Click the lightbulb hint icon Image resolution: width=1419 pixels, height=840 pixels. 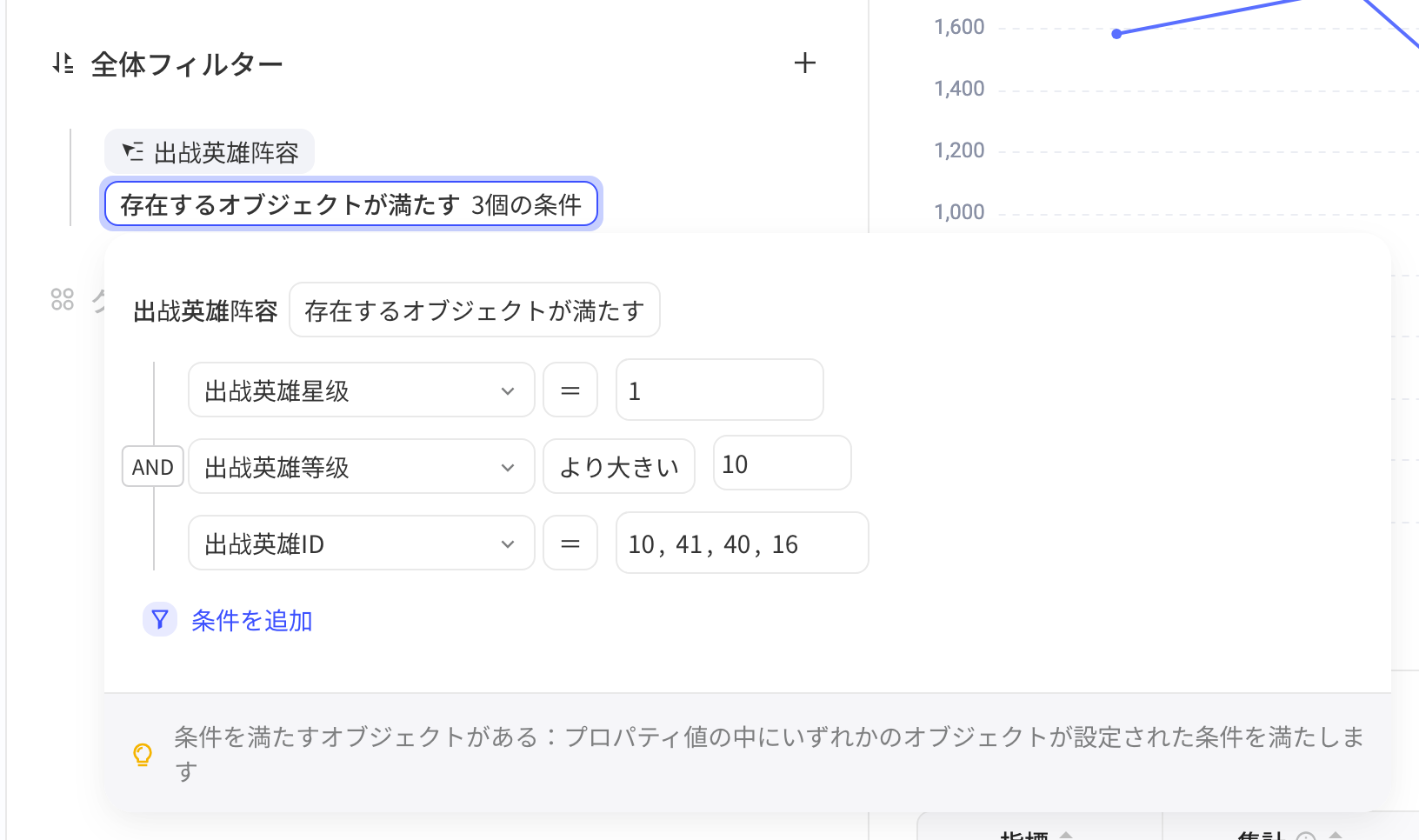(x=143, y=755)
